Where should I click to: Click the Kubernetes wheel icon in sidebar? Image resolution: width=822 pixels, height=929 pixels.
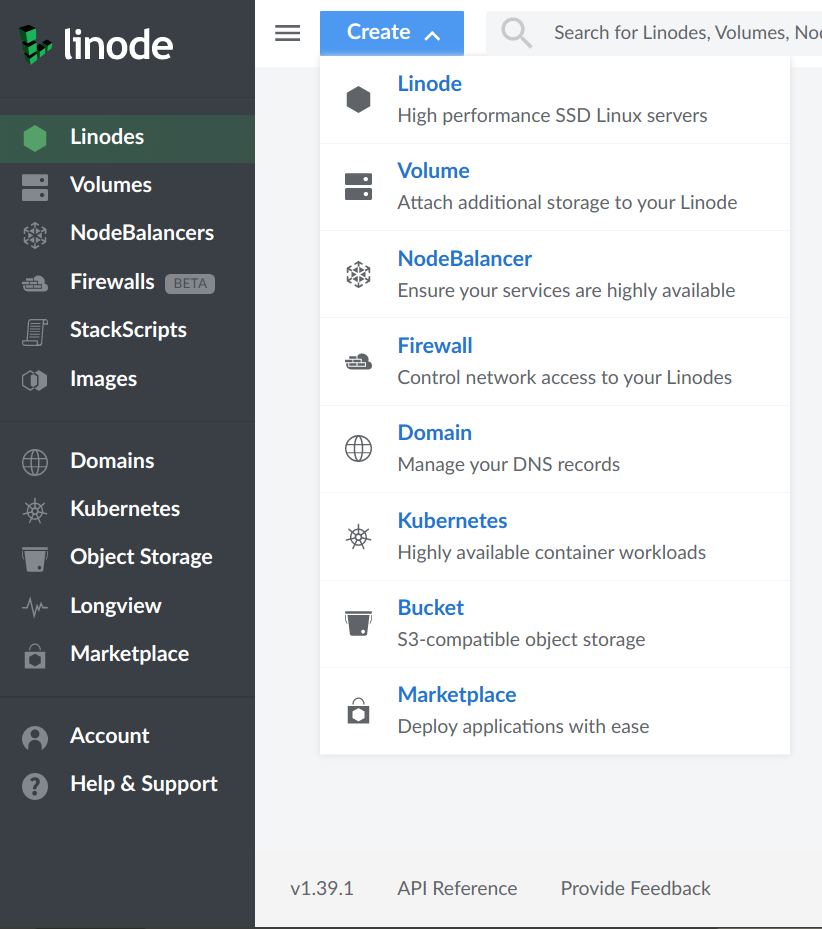click(35, 510)
